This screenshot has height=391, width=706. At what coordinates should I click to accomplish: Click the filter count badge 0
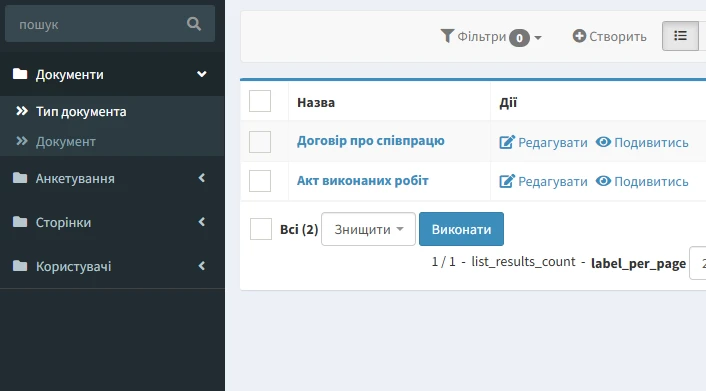point(519,38)
